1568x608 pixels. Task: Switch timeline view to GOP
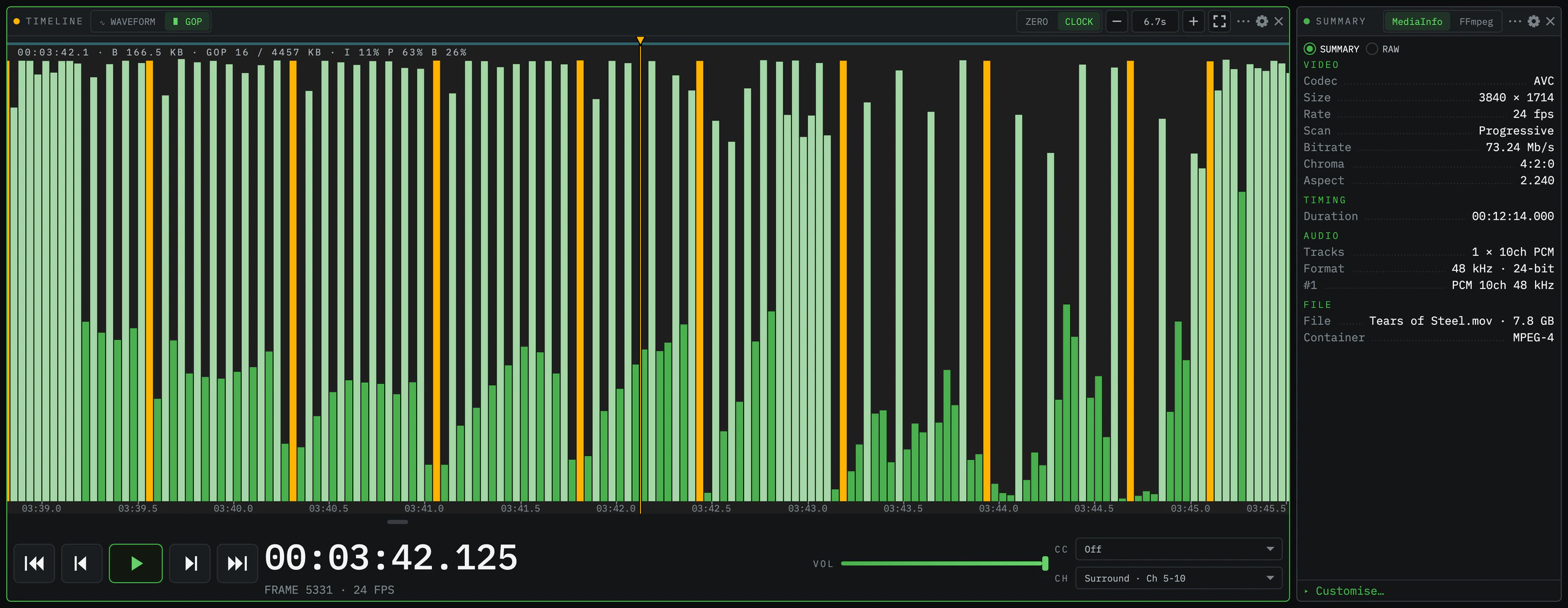pos(187,21)
